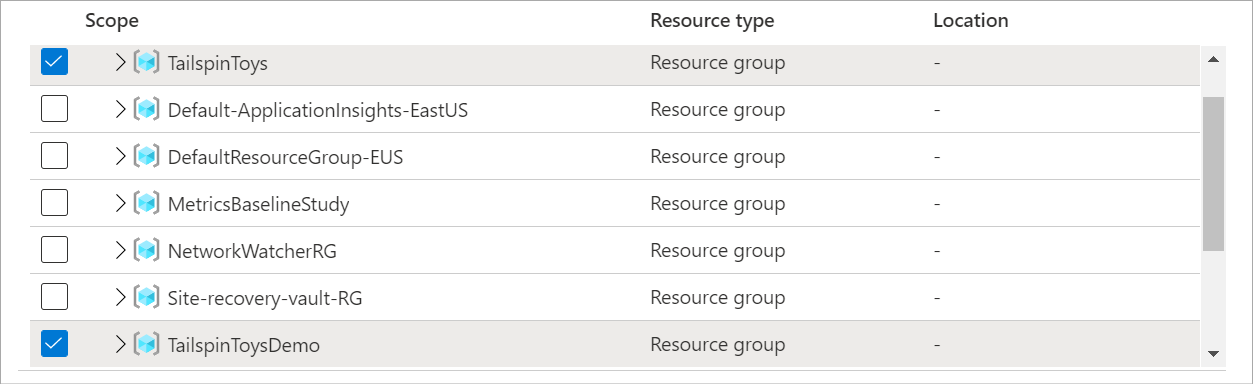Image resolution: width=1253 pixels, height=384 pixels.
Task: Uncheck the TailspinToys checkbox
Action: coord(54,62)
